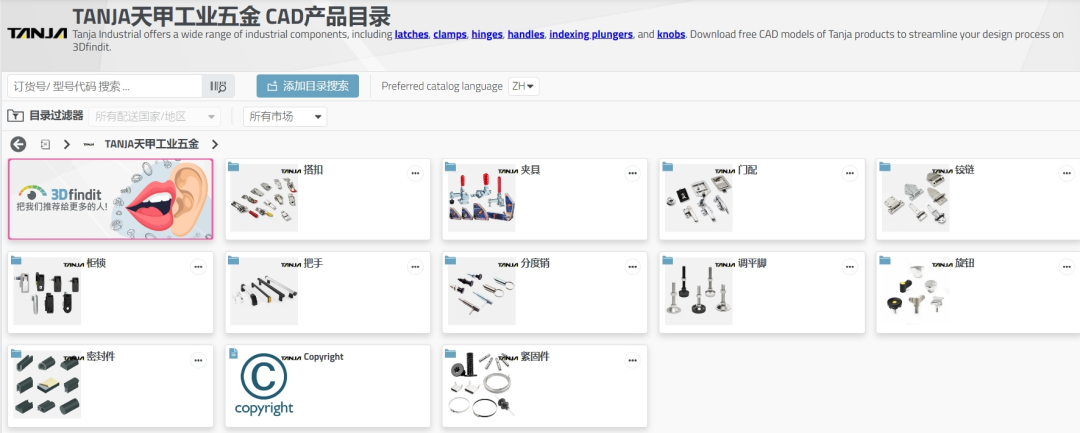Click the catalog root icon in breadcrumb
Viewport: 1080px width, 433px height.
pyautogui.click(x=45, y=145)
